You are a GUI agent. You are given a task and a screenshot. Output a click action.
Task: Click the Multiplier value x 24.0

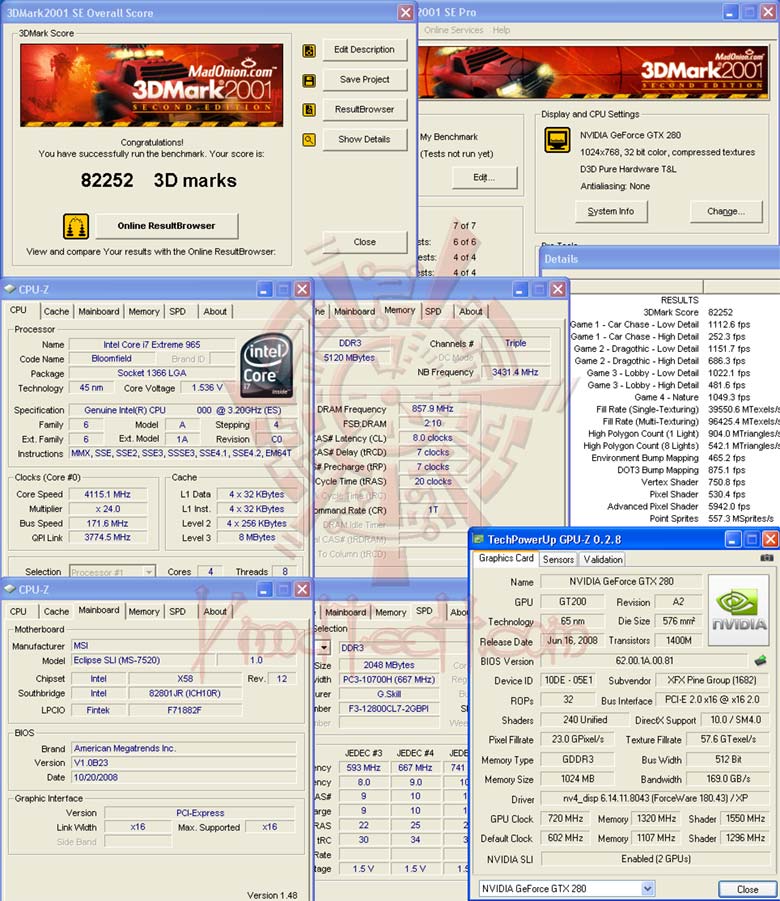[x=107, y=509]
